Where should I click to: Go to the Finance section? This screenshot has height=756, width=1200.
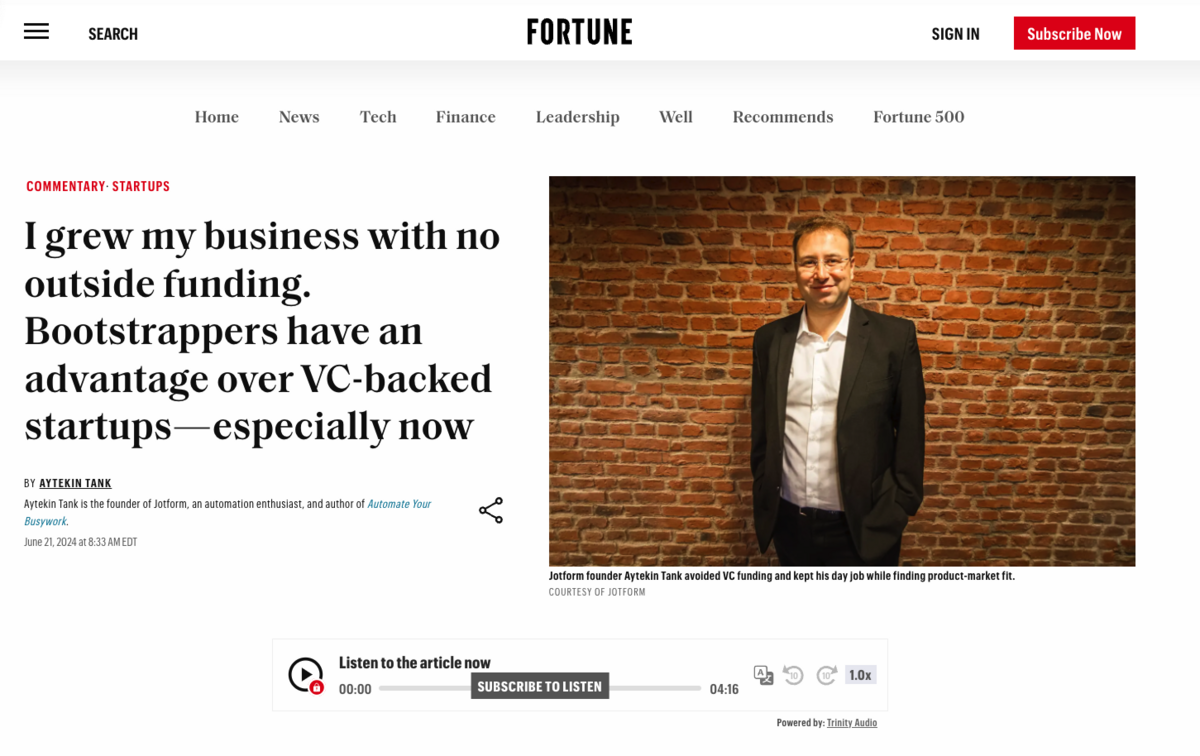[465, 117]
